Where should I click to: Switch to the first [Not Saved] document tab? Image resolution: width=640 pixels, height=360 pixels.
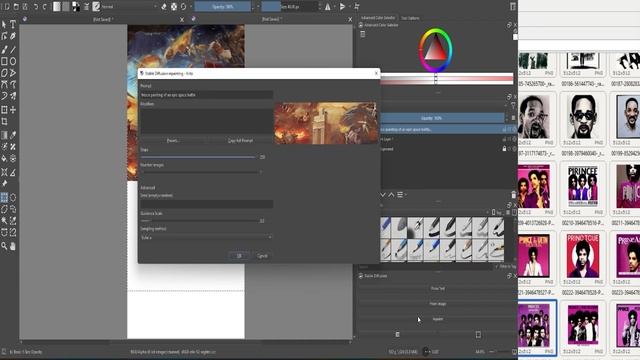pyautogui.click(x=103, y=19)
